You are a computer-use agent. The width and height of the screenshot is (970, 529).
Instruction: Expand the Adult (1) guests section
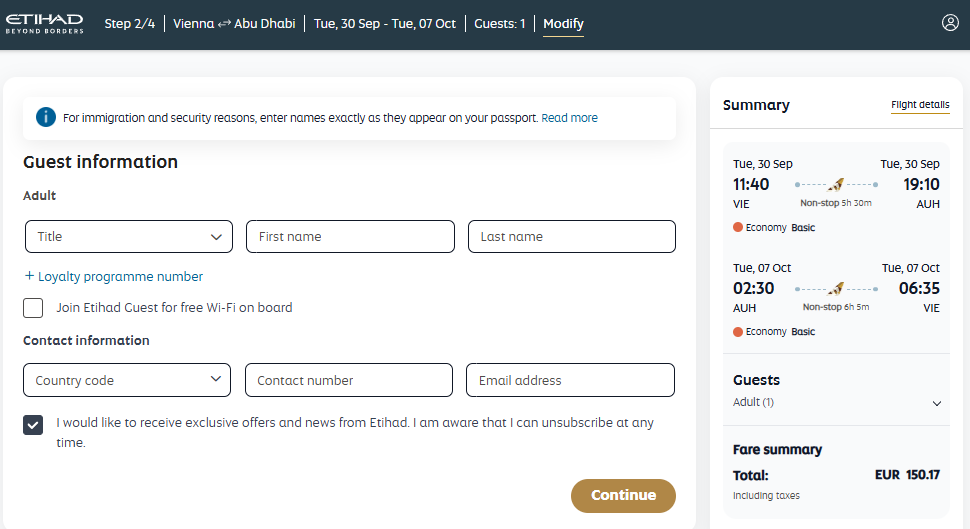[937, 403]
